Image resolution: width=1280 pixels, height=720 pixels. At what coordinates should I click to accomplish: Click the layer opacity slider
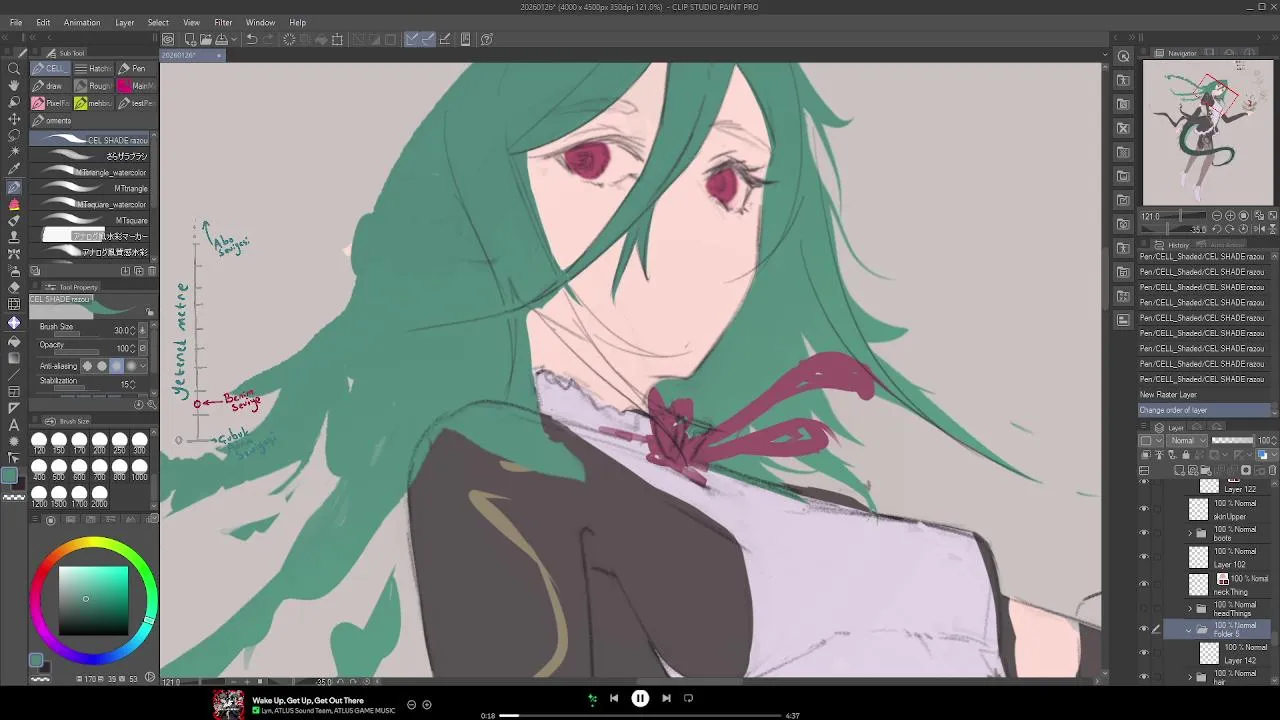point(1232,441)
